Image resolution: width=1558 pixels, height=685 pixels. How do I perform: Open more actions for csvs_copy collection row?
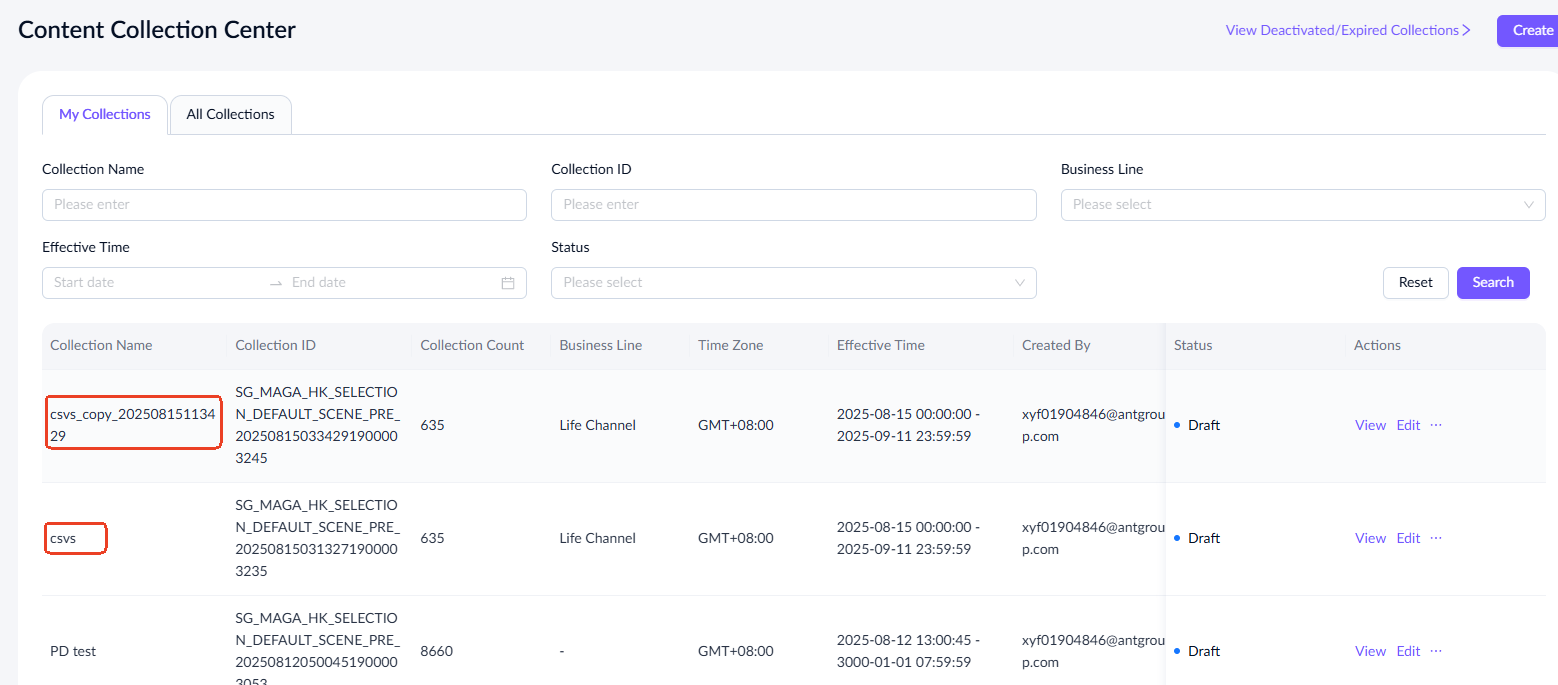(x=1436, y=425)
